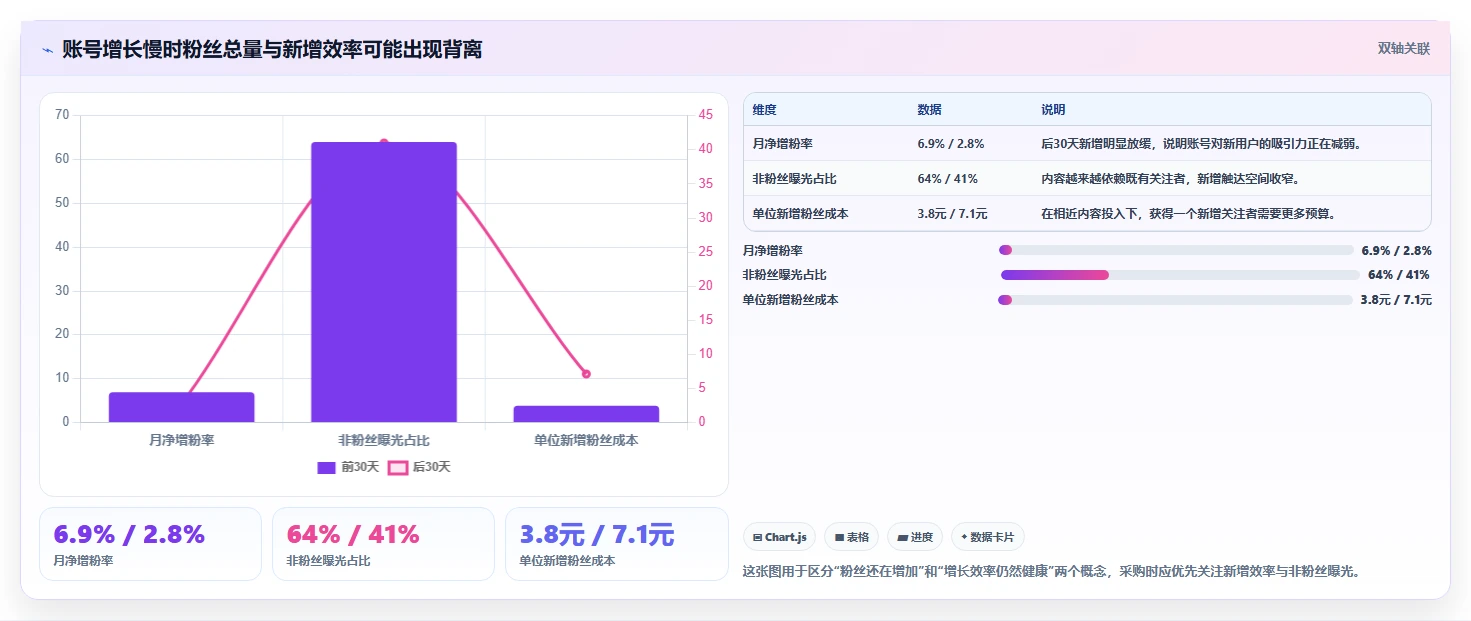
Task: Click the description starting 内容越来越依赖既有关注者
Action: [1170, 179]
